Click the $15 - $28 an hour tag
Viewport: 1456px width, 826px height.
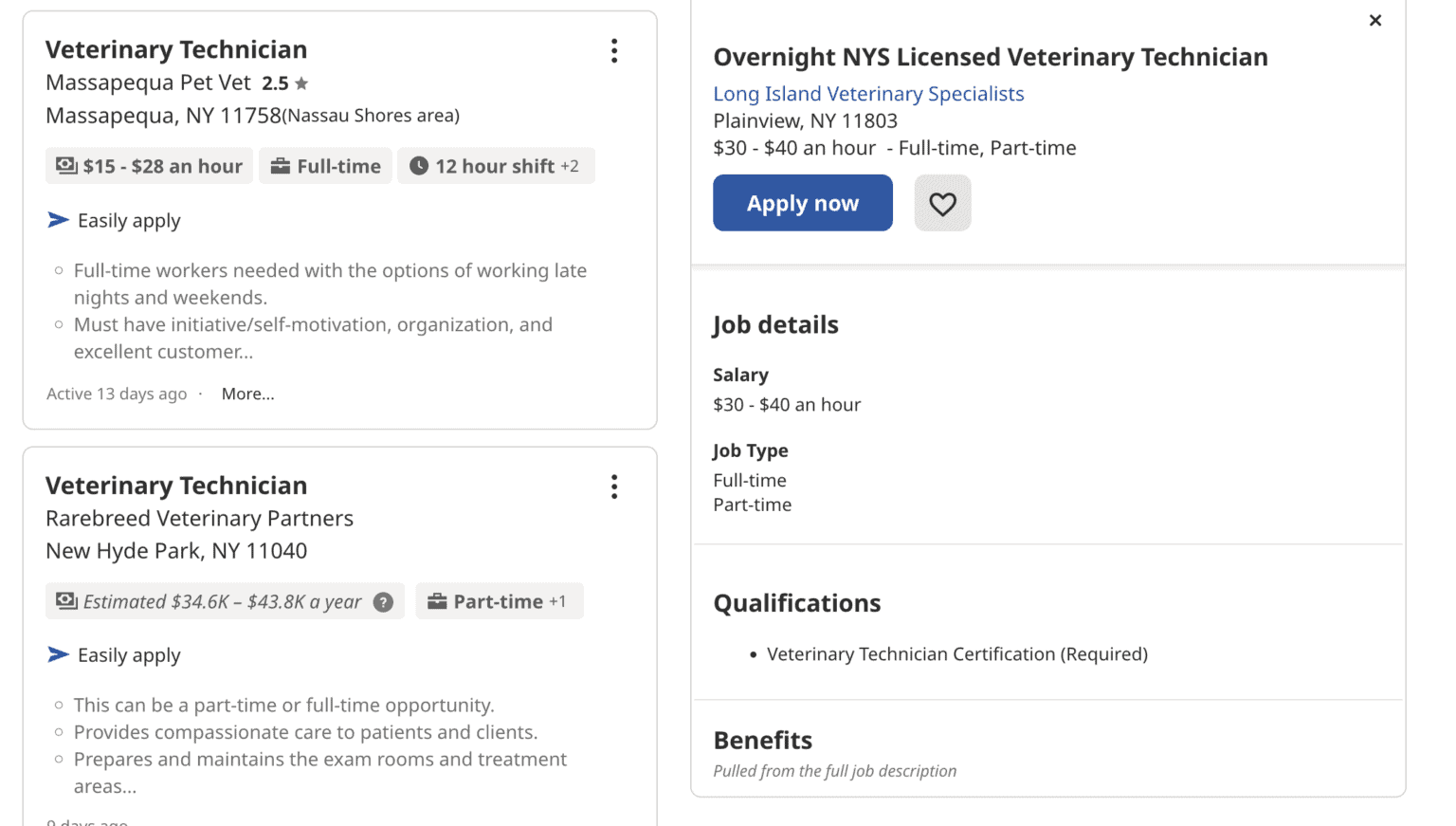pos(149,165)
